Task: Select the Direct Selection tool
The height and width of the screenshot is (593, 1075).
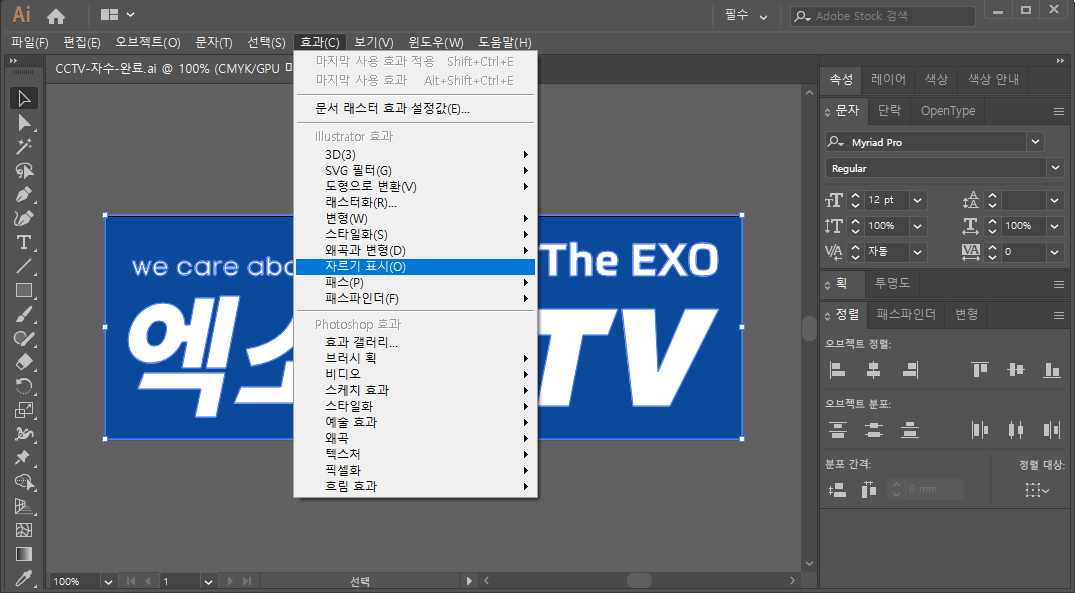Action: click(24, 122)
